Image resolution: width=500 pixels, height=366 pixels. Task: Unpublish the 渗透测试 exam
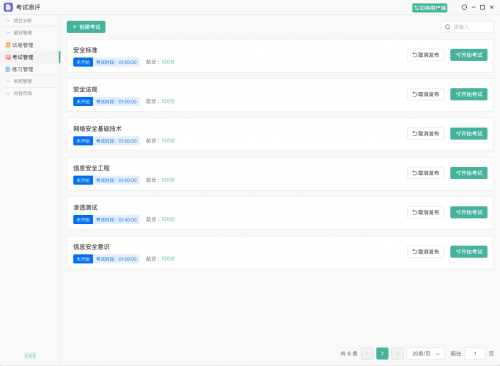pyautogui.click(x=426, y=212)
